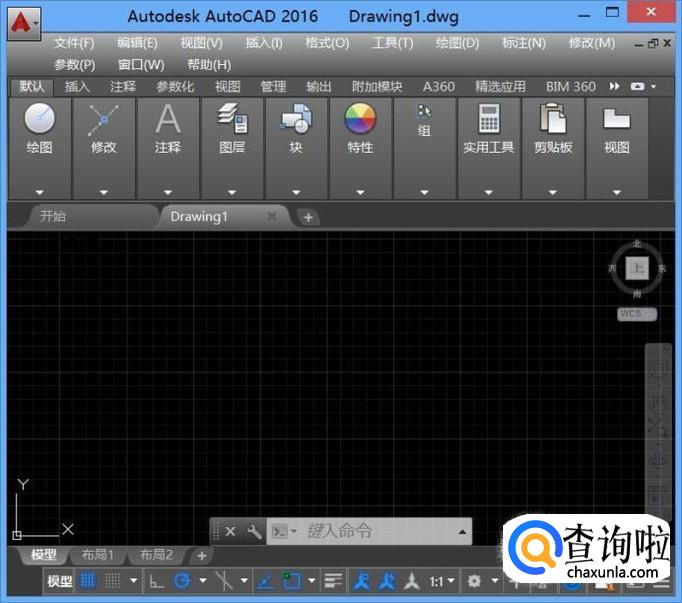Screen dimensions: 682x603
Task: Open the WCS coordinate system dropdown
Action: (x=636, y=314)
